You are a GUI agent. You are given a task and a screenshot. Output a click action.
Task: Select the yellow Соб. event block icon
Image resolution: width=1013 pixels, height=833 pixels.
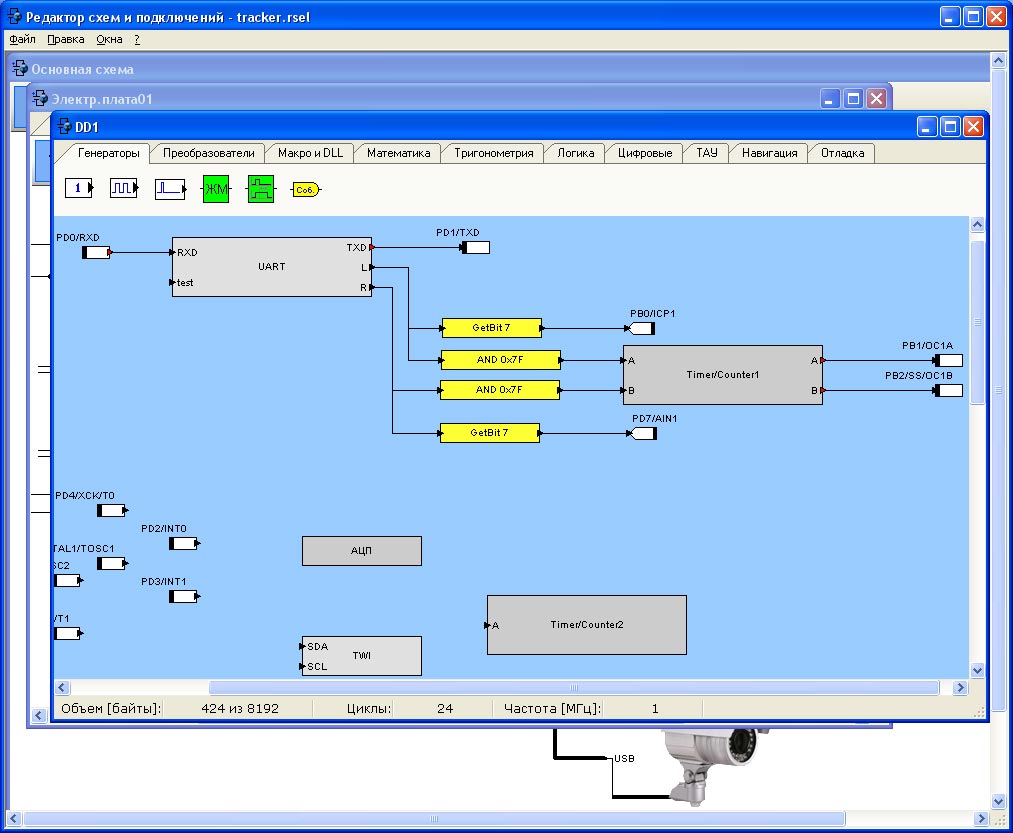pos(306,189)
